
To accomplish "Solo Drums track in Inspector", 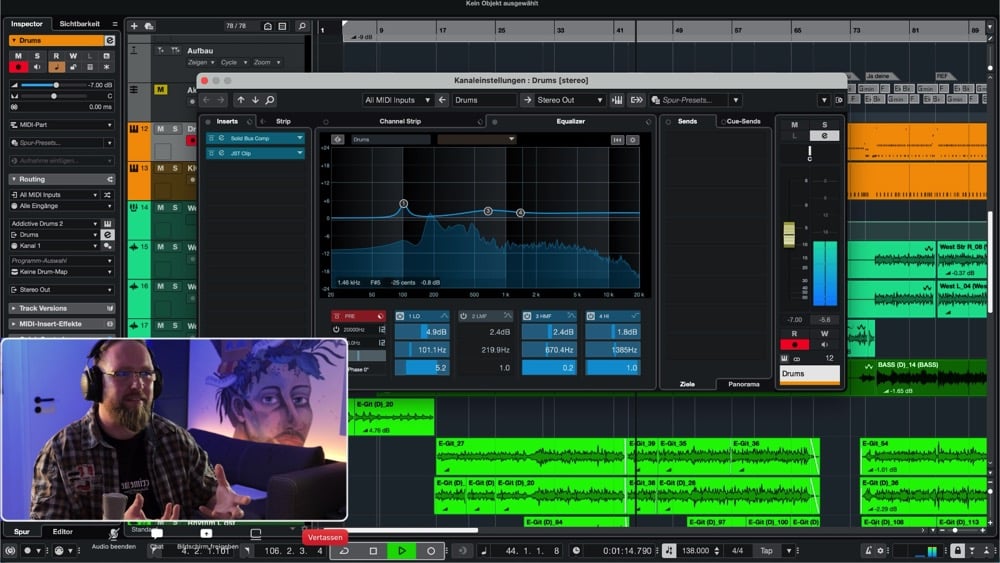I will coord(37,56).
